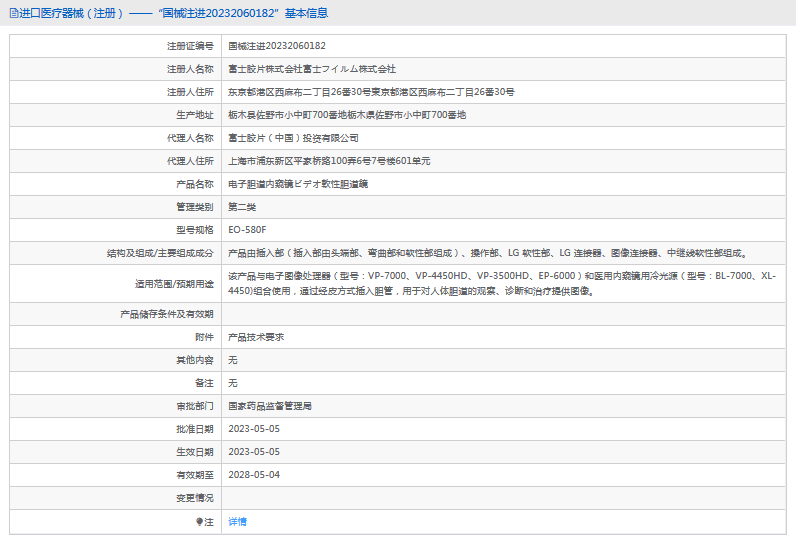Select approval department 国家药品监督管理局

point(270,406)
